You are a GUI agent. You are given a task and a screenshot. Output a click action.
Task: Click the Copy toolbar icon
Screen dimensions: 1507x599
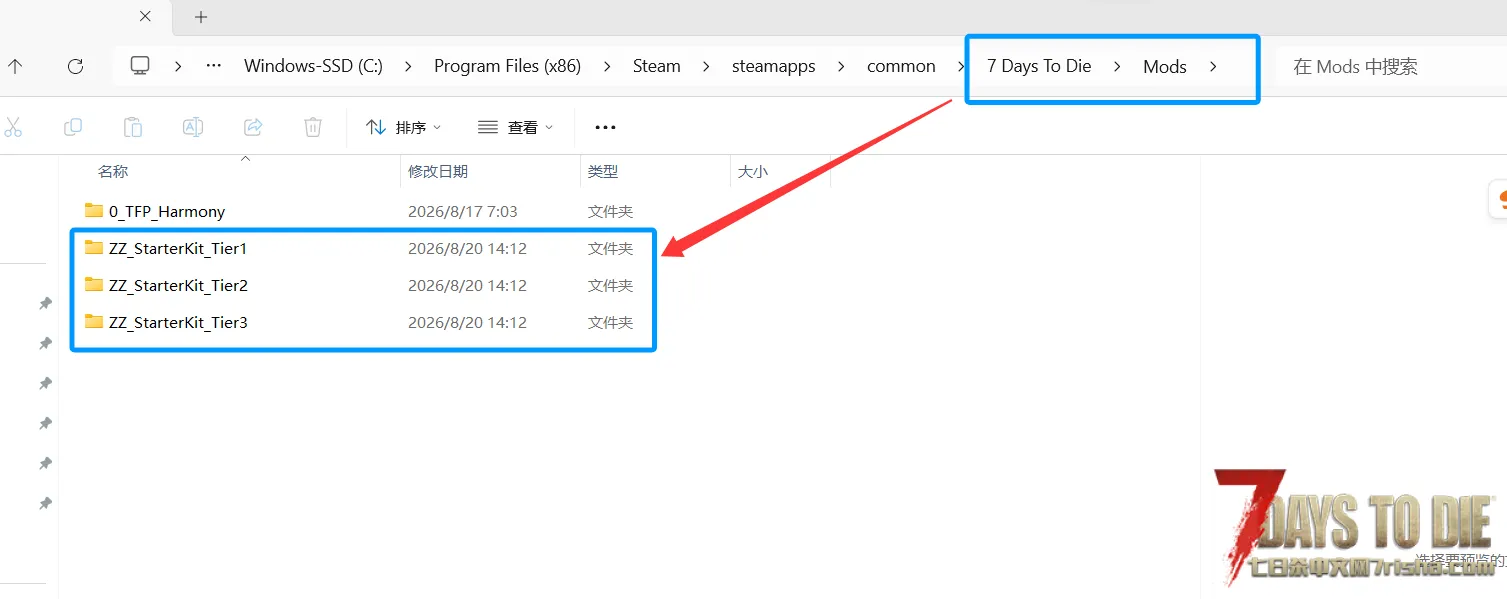pyautogui.click(x=73, y=127)
